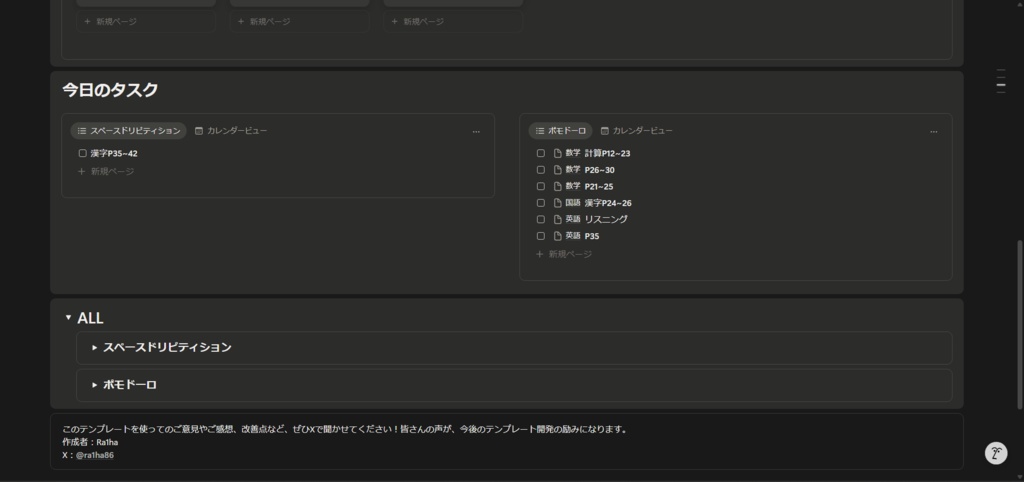The image size is (1024, 482).
Task: Check the 英語 P35 task box
Action: 541,236
